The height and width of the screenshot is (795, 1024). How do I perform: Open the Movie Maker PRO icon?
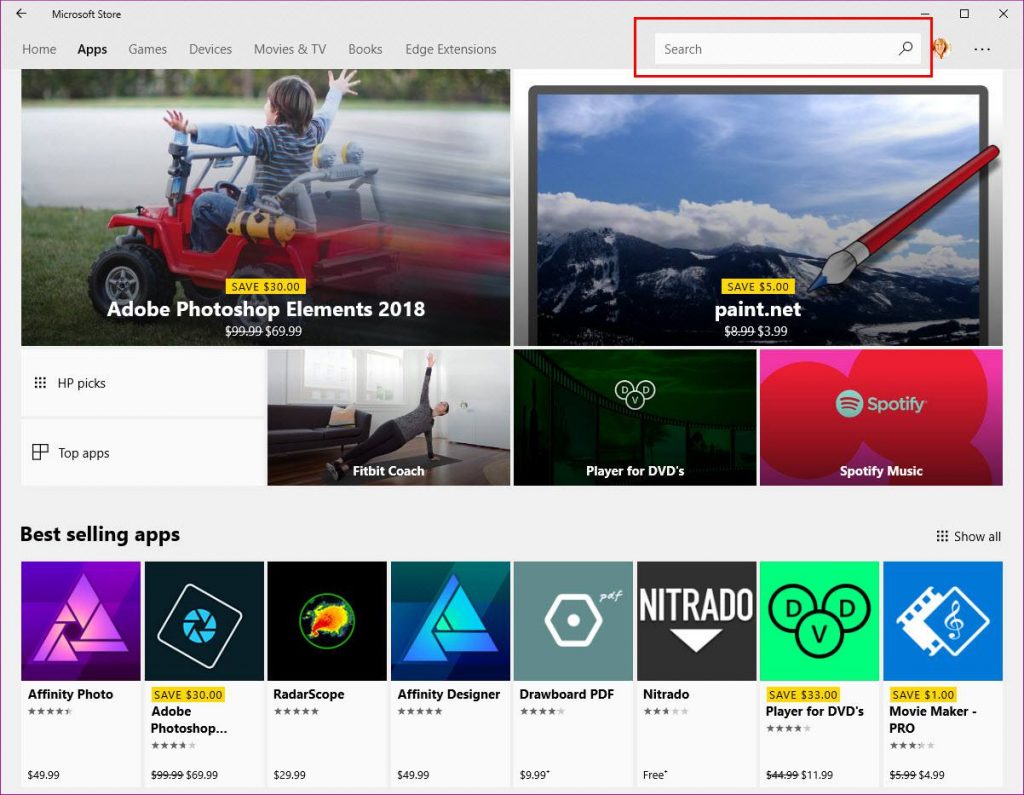[x=943, y=621]
